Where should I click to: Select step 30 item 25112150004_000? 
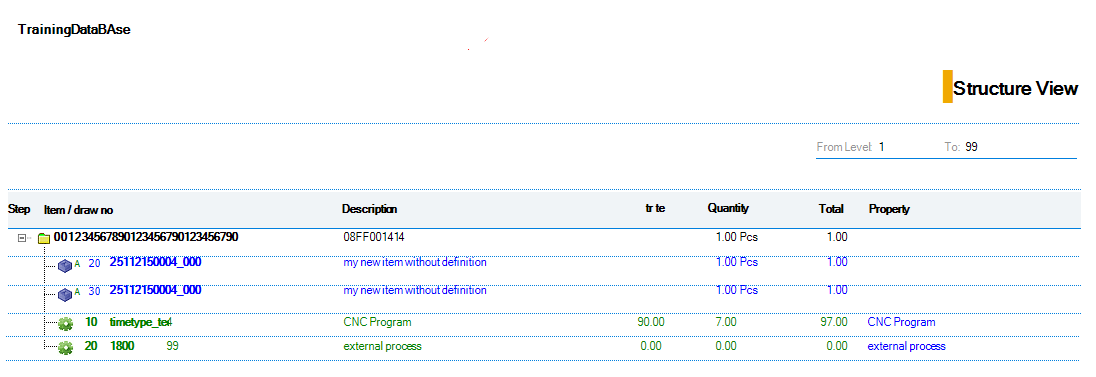click(155, 290)
